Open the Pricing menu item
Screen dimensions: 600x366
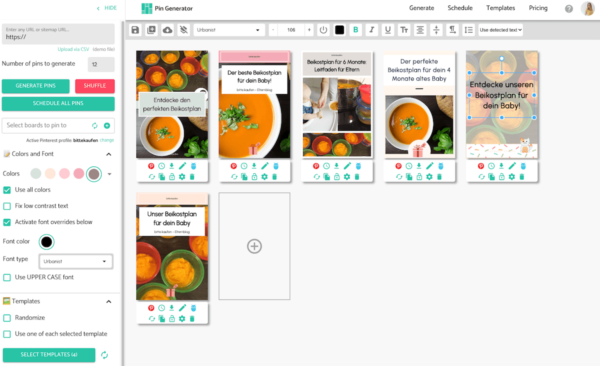coord(538,8)
